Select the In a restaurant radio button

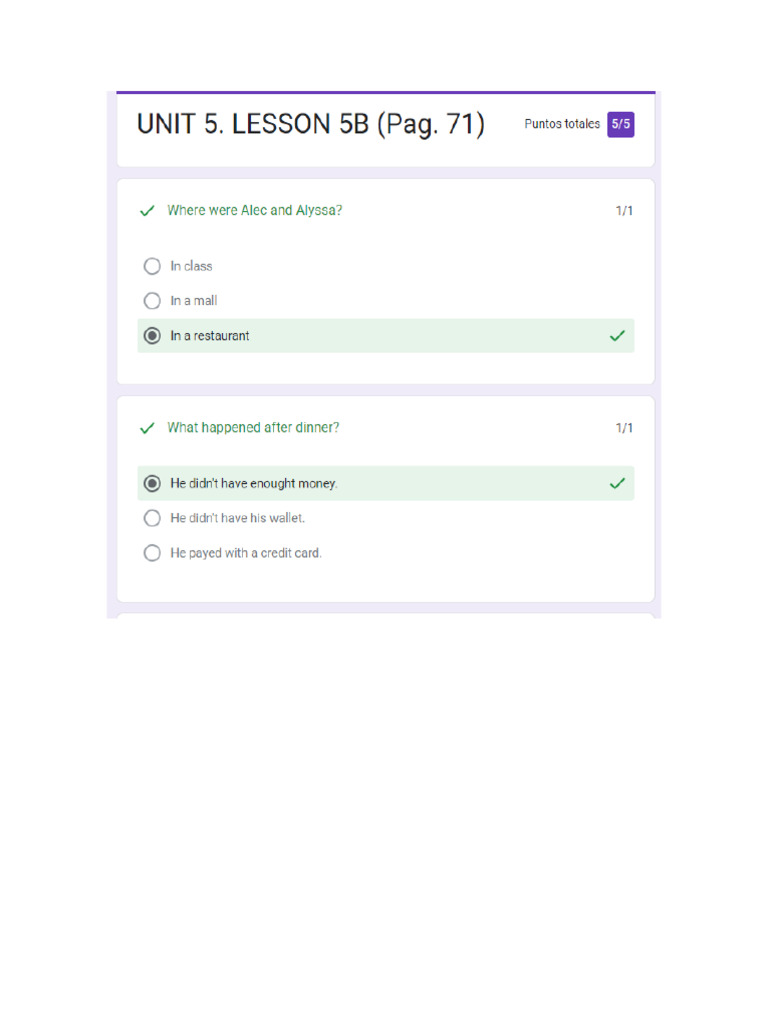[x=152, y=336]
